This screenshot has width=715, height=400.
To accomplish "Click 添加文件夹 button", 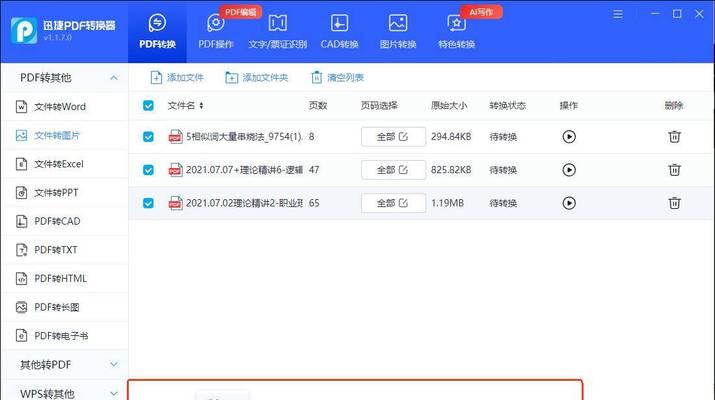I will (x=256, y=78).
